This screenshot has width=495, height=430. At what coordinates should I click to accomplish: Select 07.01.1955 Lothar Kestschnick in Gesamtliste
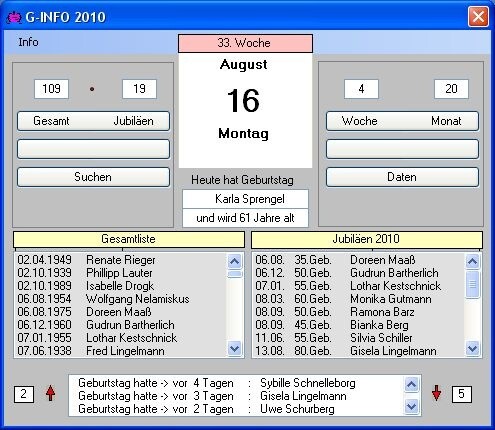coord(121,338)
